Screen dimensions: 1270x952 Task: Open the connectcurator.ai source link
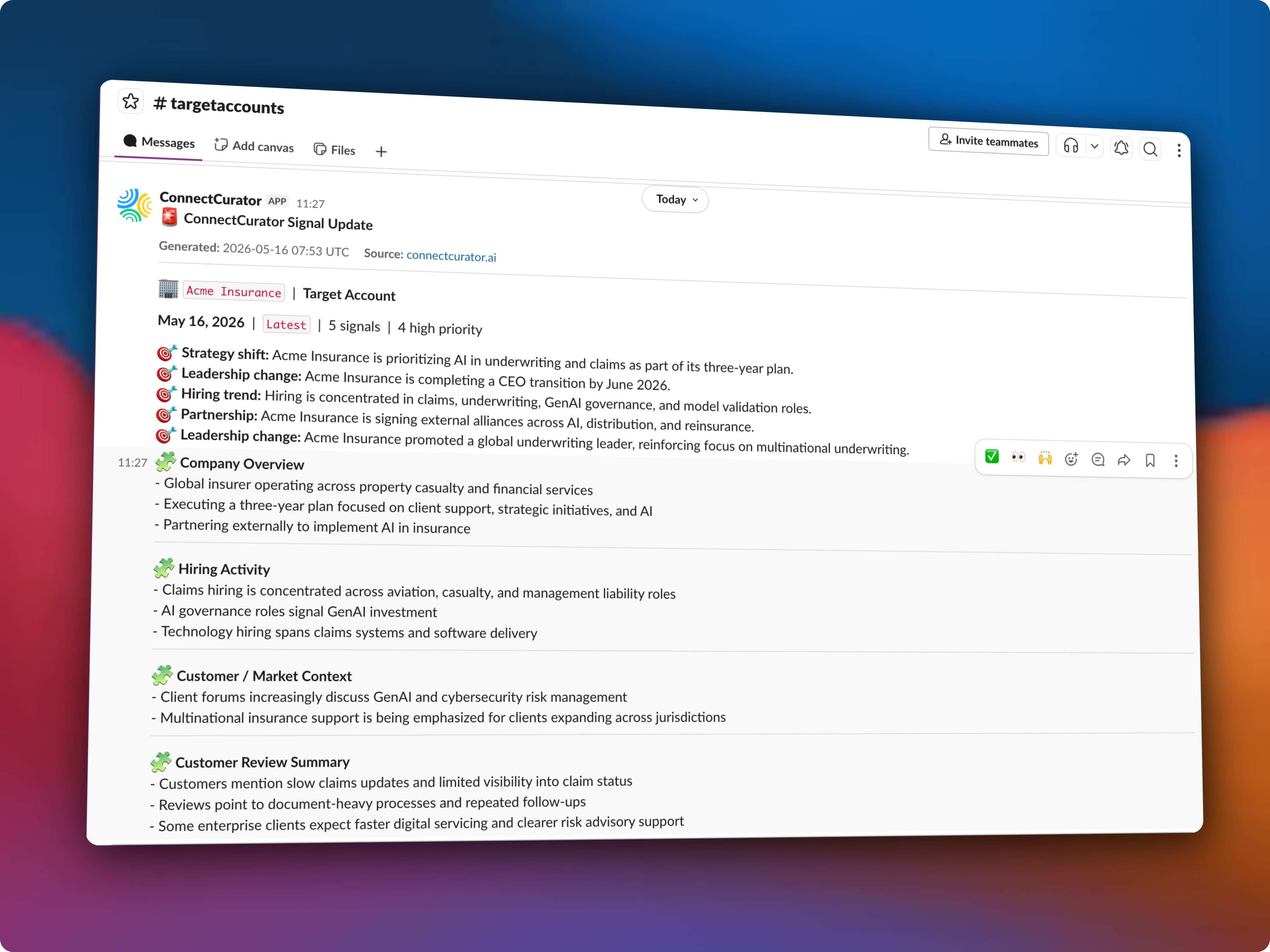(x=451, y=256)
